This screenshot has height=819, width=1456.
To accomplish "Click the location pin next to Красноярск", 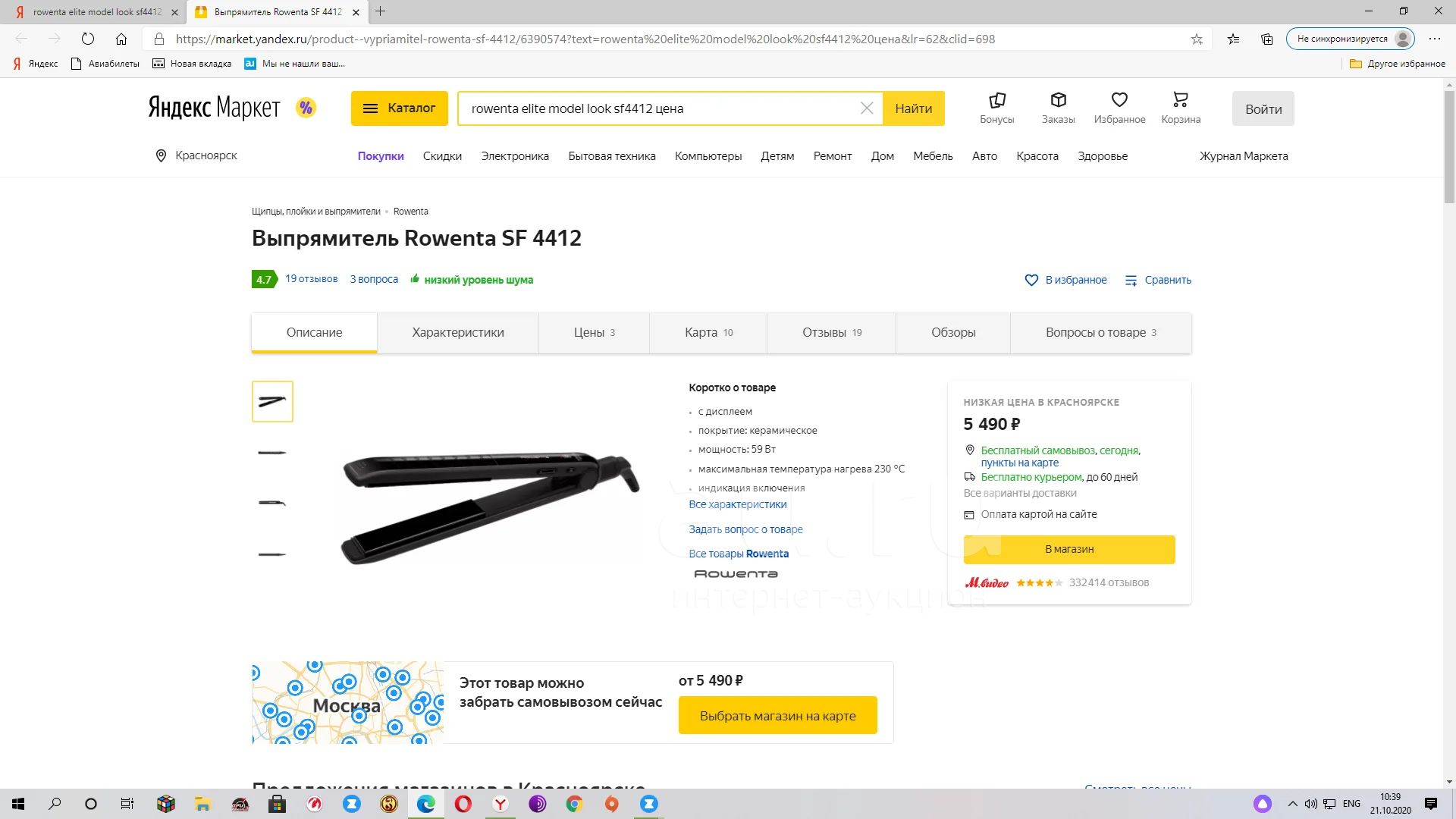I will 161,155.
